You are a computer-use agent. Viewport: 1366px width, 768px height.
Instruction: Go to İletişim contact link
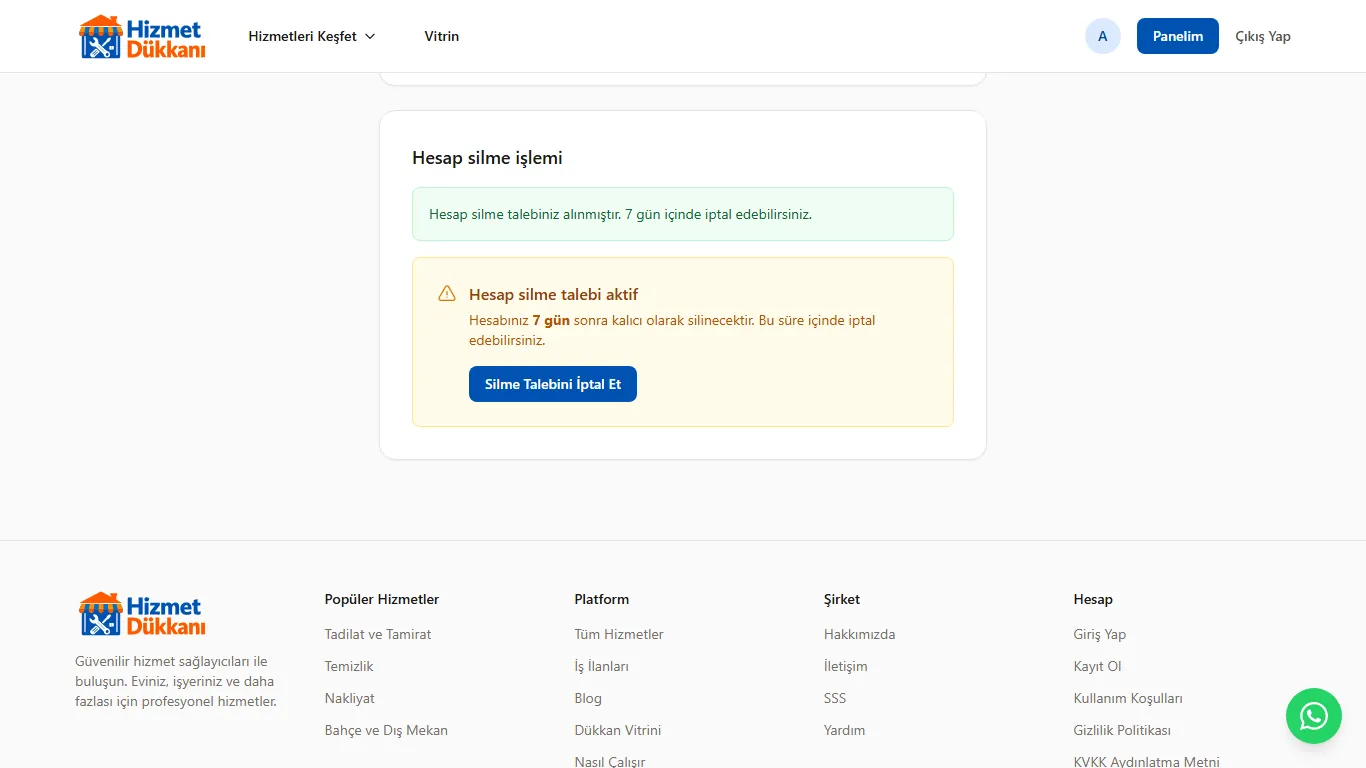tap(846, 666)
